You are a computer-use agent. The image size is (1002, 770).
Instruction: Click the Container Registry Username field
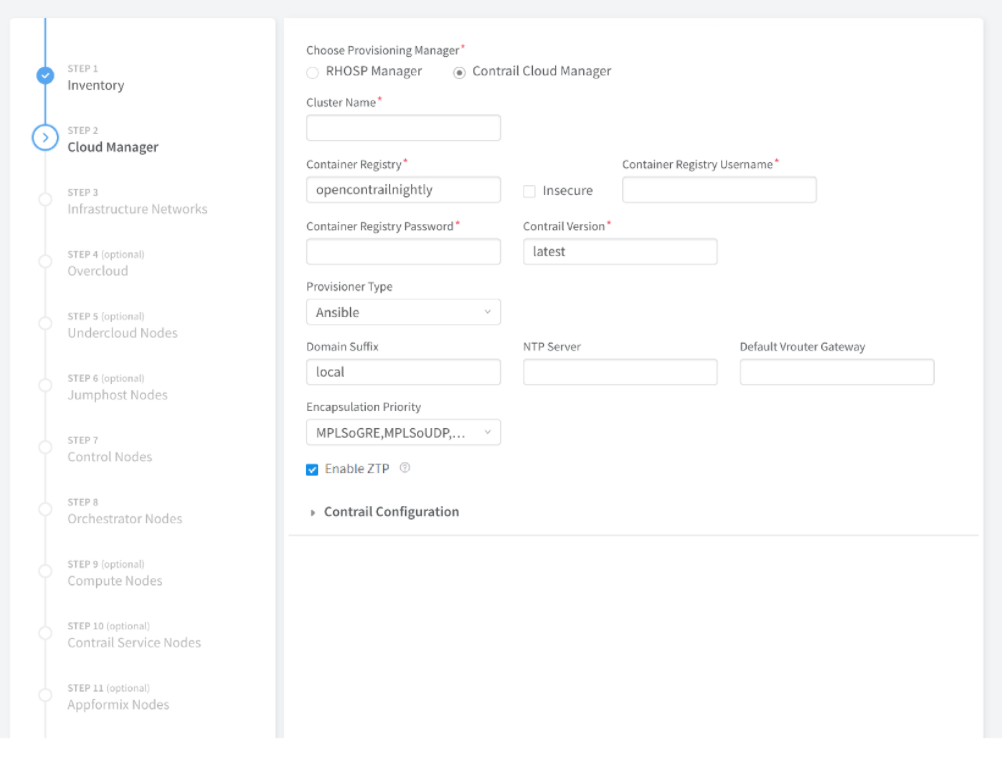[x=719, y=190]
